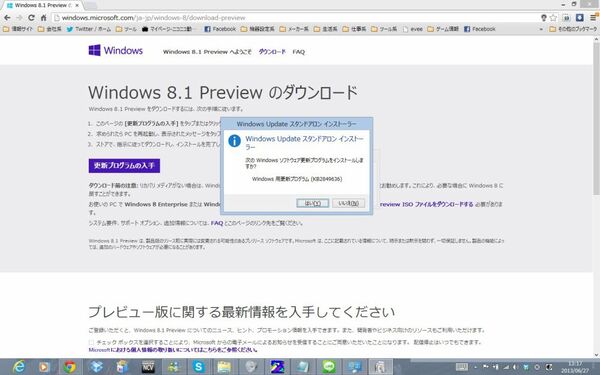600x375 pixels.
Task: Open the Facebook bookmark after ゲーム情報
Action: 479,29
